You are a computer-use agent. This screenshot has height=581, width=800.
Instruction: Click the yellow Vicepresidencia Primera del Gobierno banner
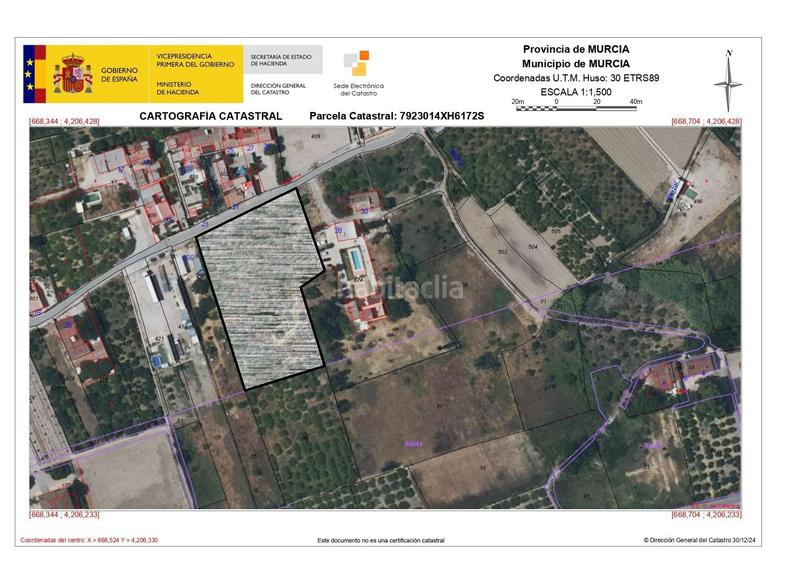pos(196,74)
